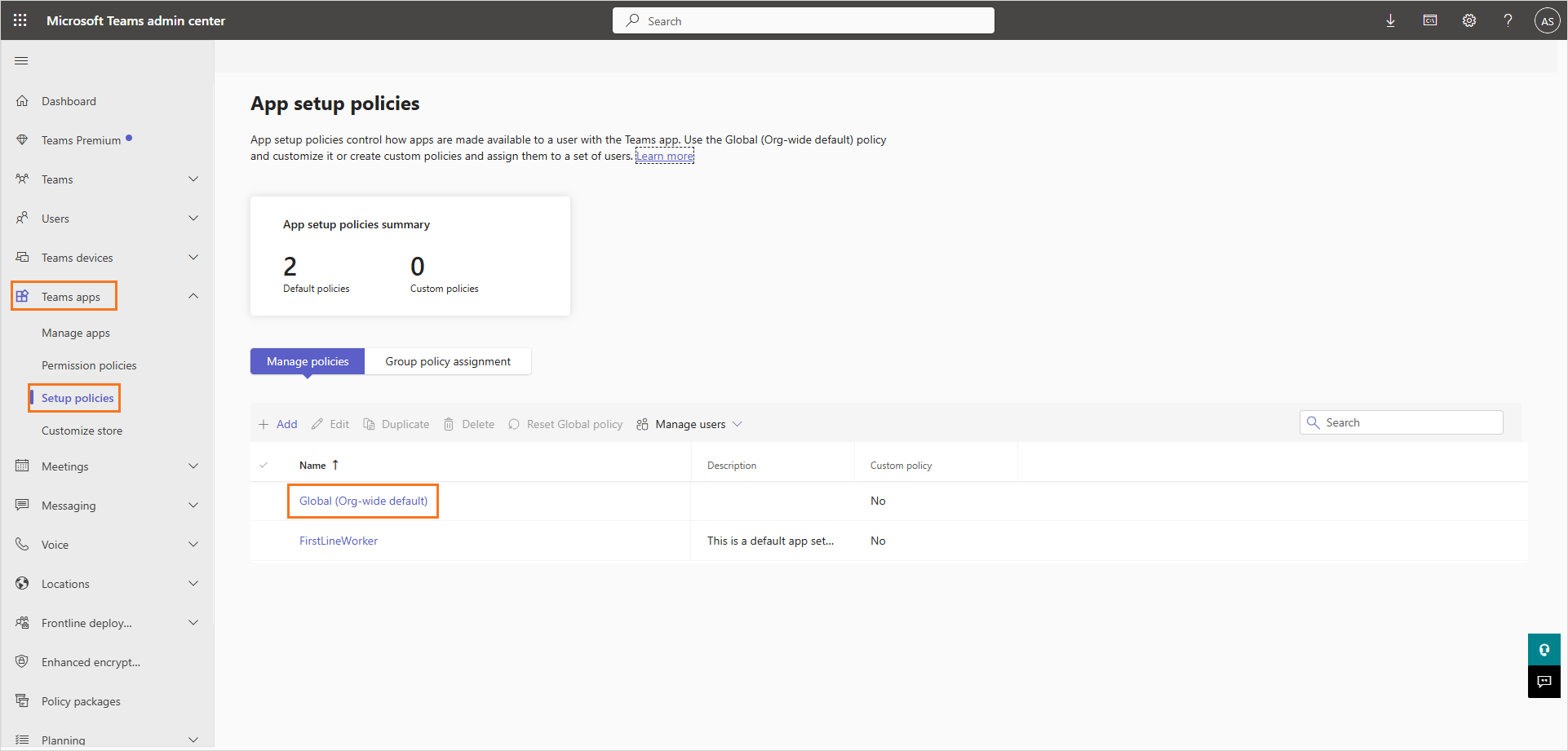Click the Enhanced encryption shield icon
1568x751 pixels.
(22, 661)
